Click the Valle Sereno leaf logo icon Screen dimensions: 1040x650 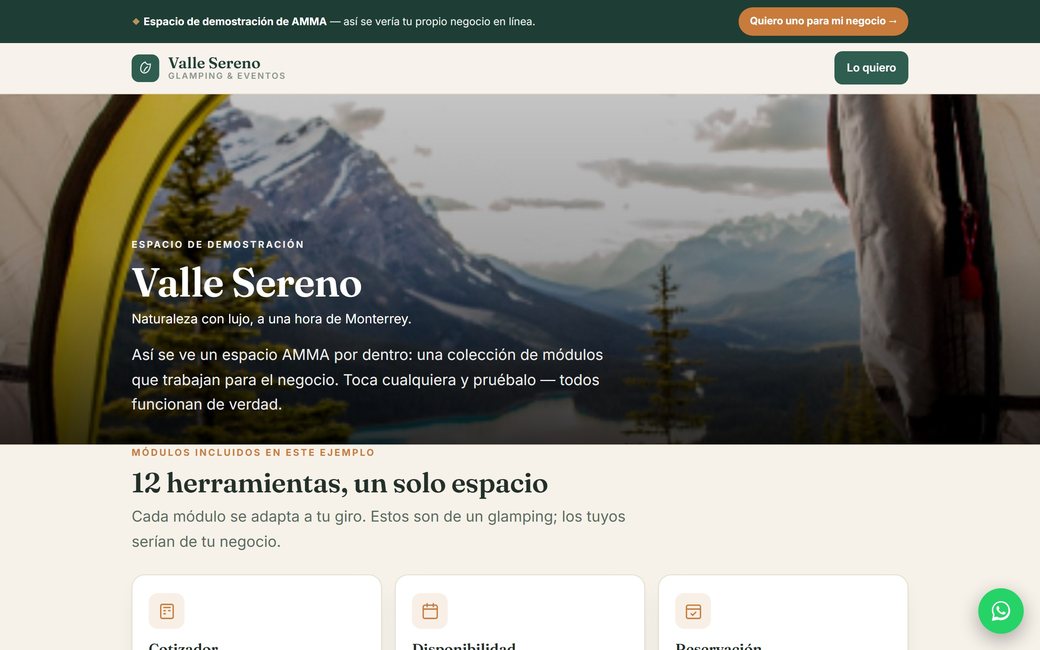[x=145, y=68]
